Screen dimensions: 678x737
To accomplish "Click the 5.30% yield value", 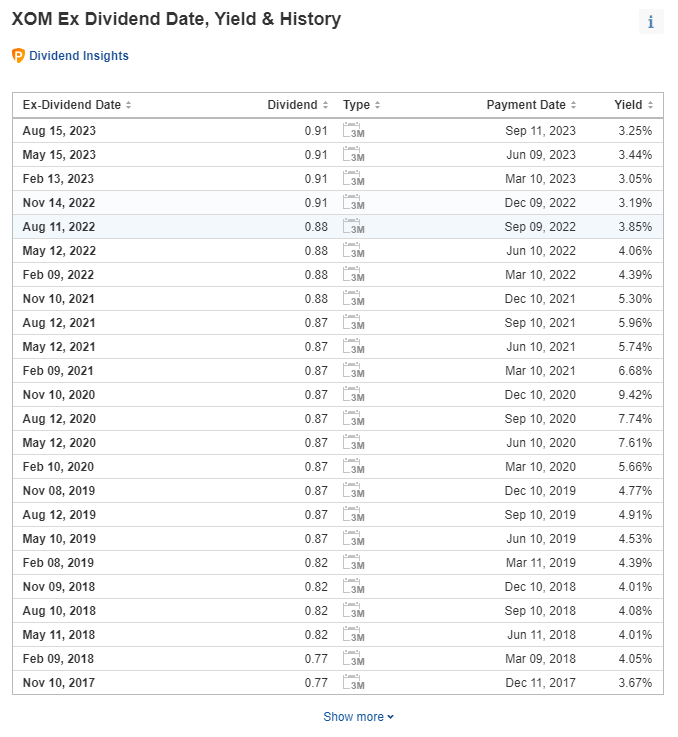I will tap(635, 298).
